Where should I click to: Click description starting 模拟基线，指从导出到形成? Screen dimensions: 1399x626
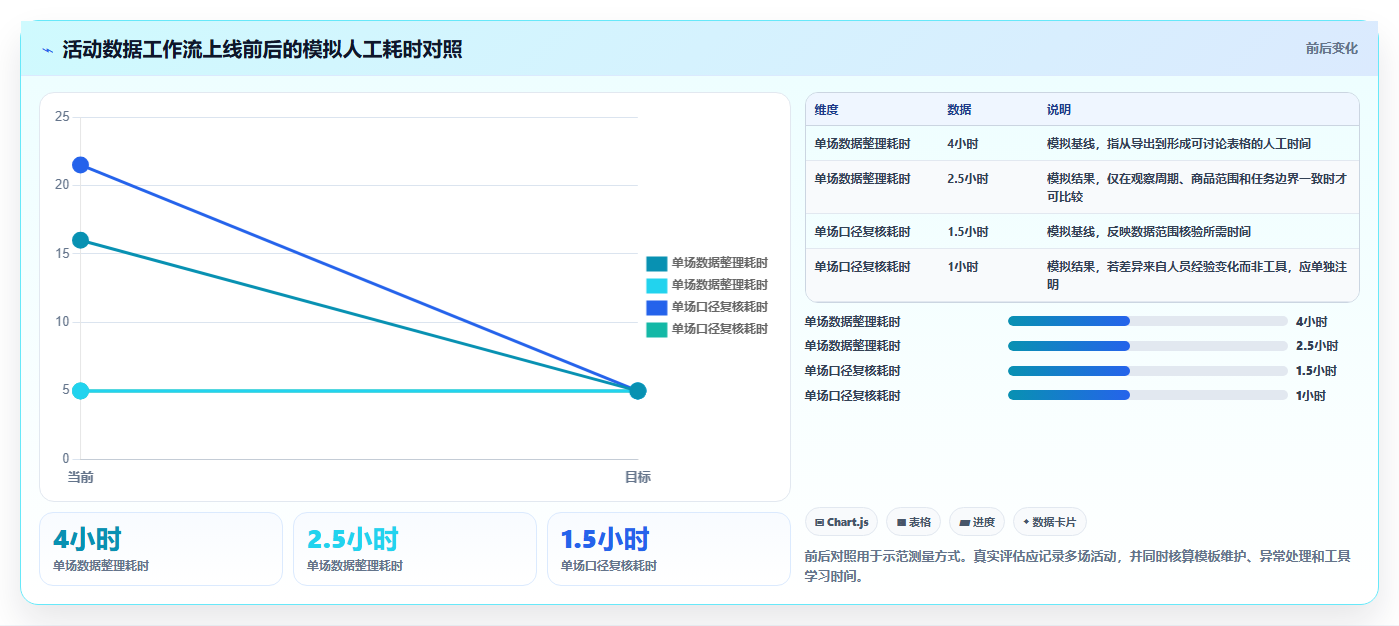coord(1179,144)
